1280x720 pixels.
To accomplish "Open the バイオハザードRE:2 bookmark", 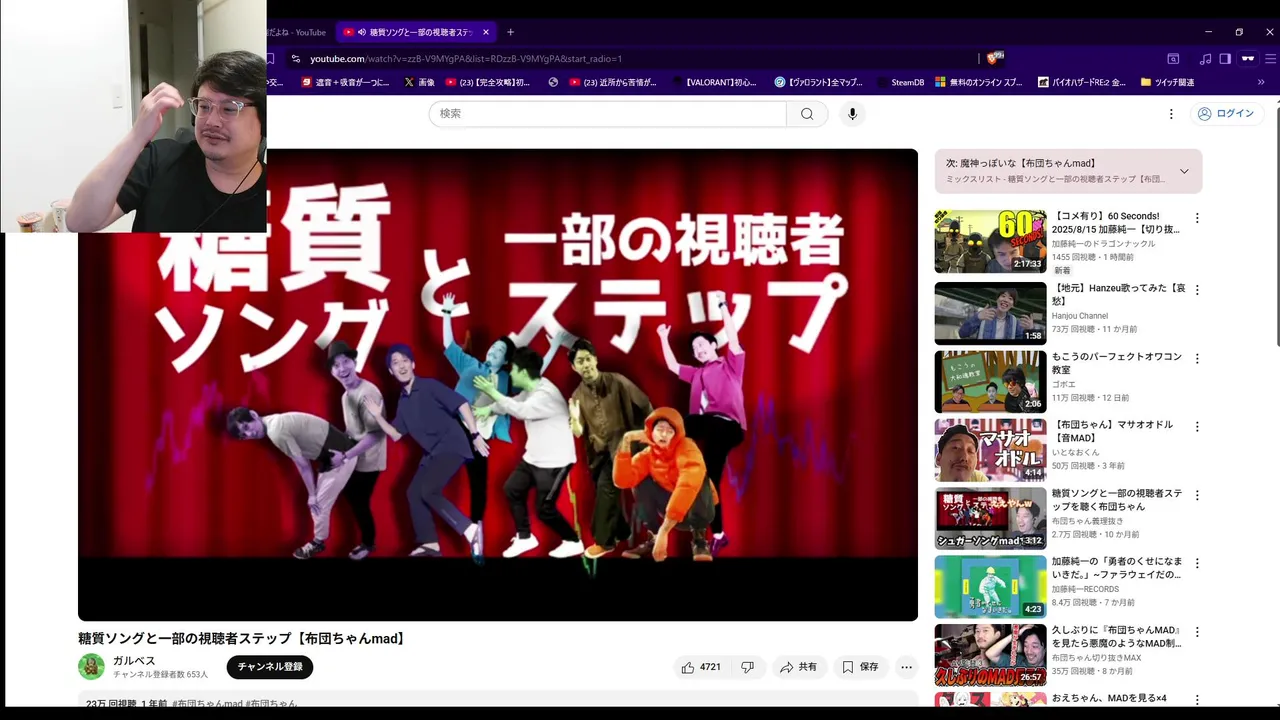I will point(1082,82).
